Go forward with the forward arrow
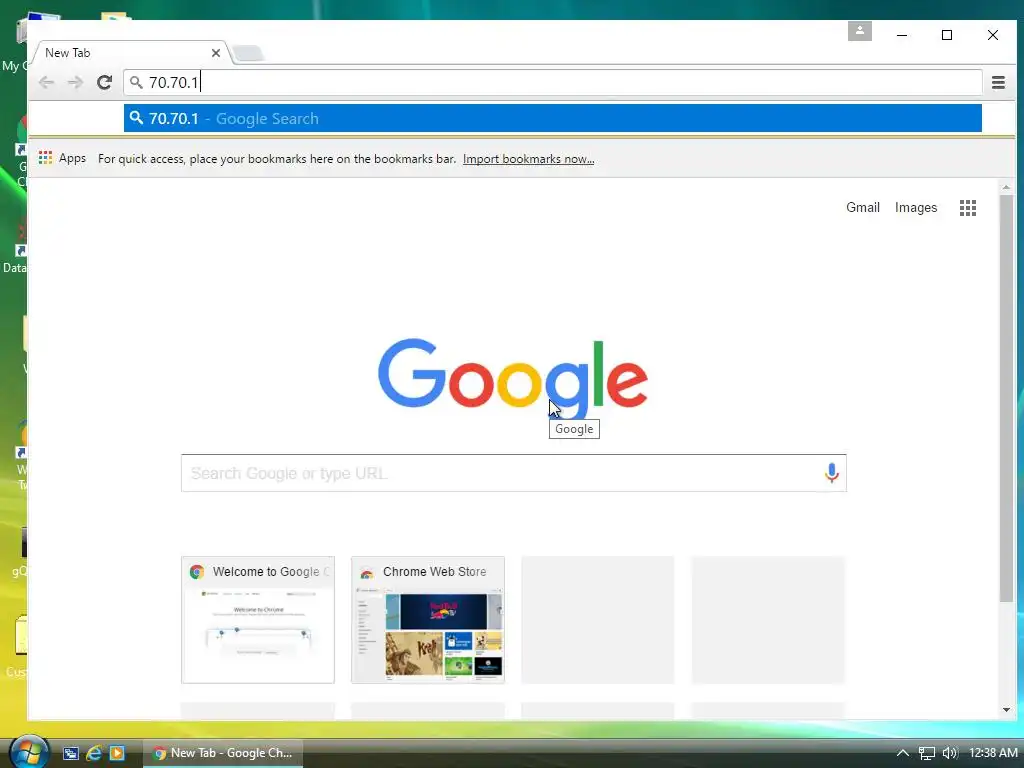The image size is (1024, 768). (x=75, y=82)
